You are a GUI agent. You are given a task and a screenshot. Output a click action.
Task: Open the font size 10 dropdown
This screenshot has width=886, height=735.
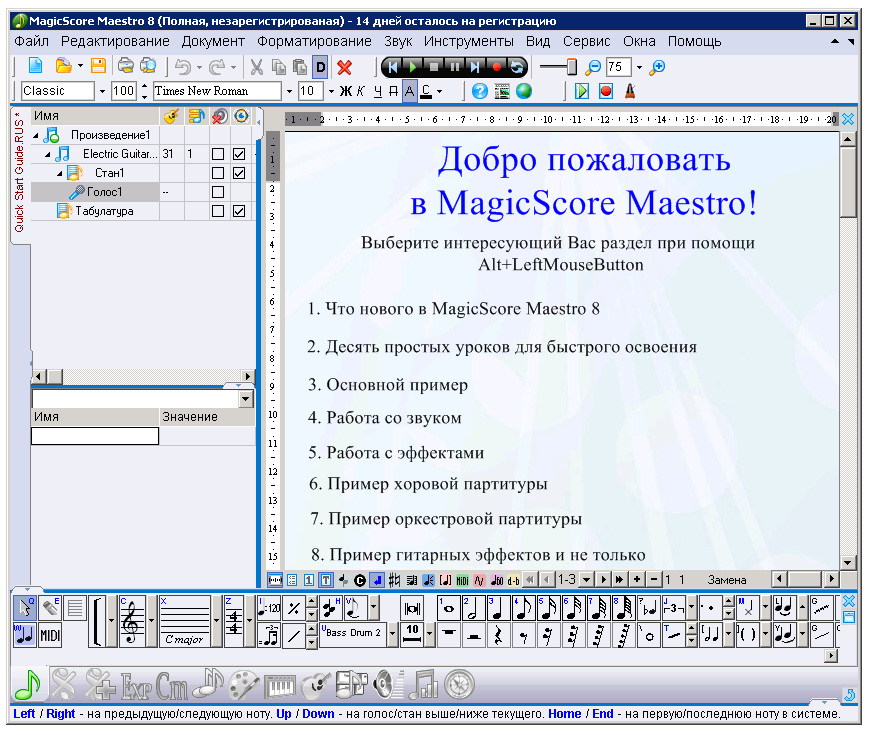pyautogui.click(x=331, y=91)
